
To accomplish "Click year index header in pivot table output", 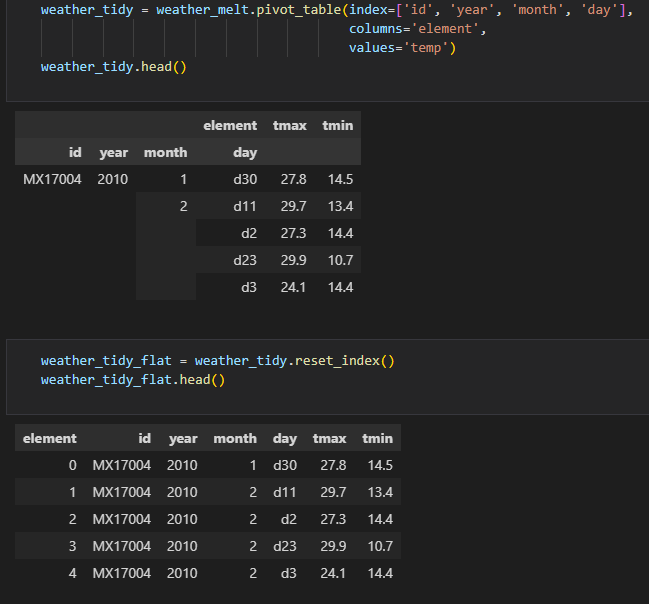I will [x=113, y=152].
